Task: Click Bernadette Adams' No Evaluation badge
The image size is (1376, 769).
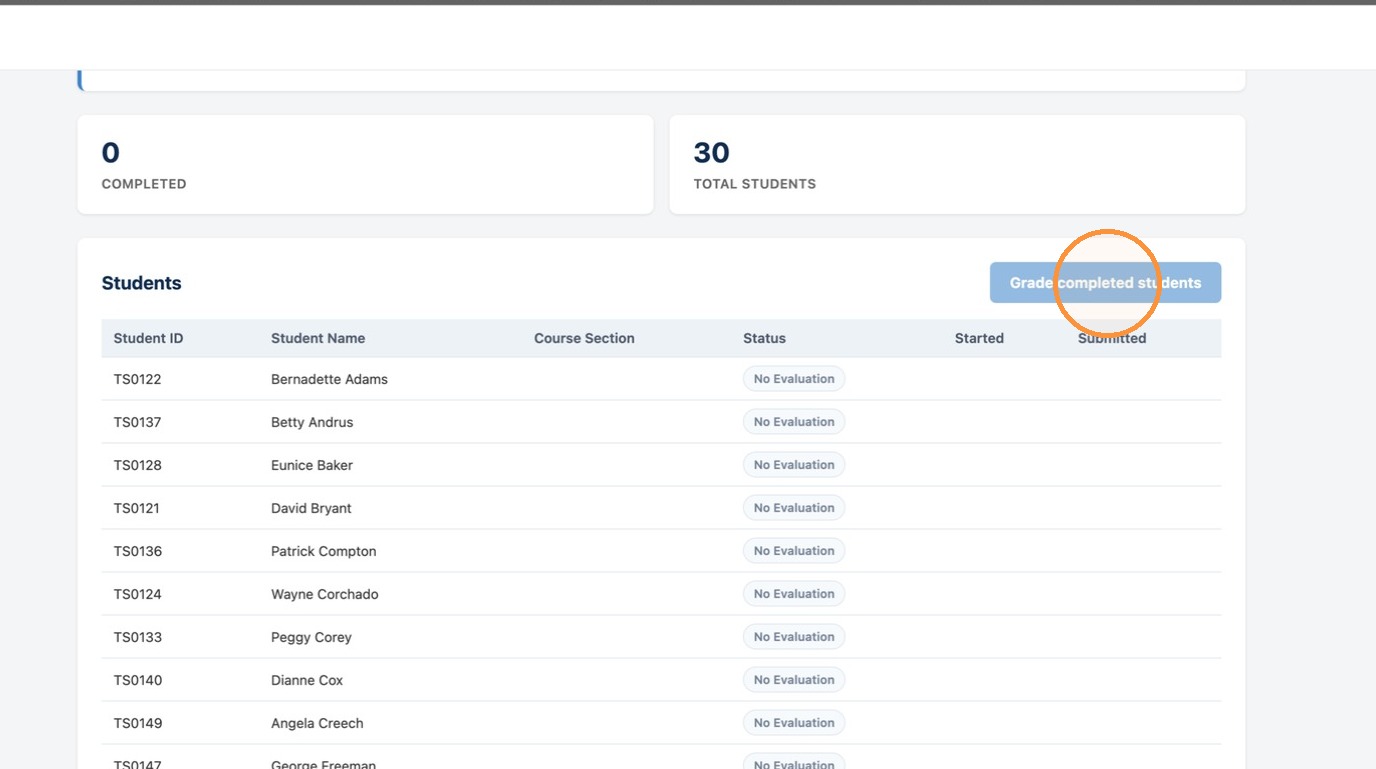Action: 794,379
